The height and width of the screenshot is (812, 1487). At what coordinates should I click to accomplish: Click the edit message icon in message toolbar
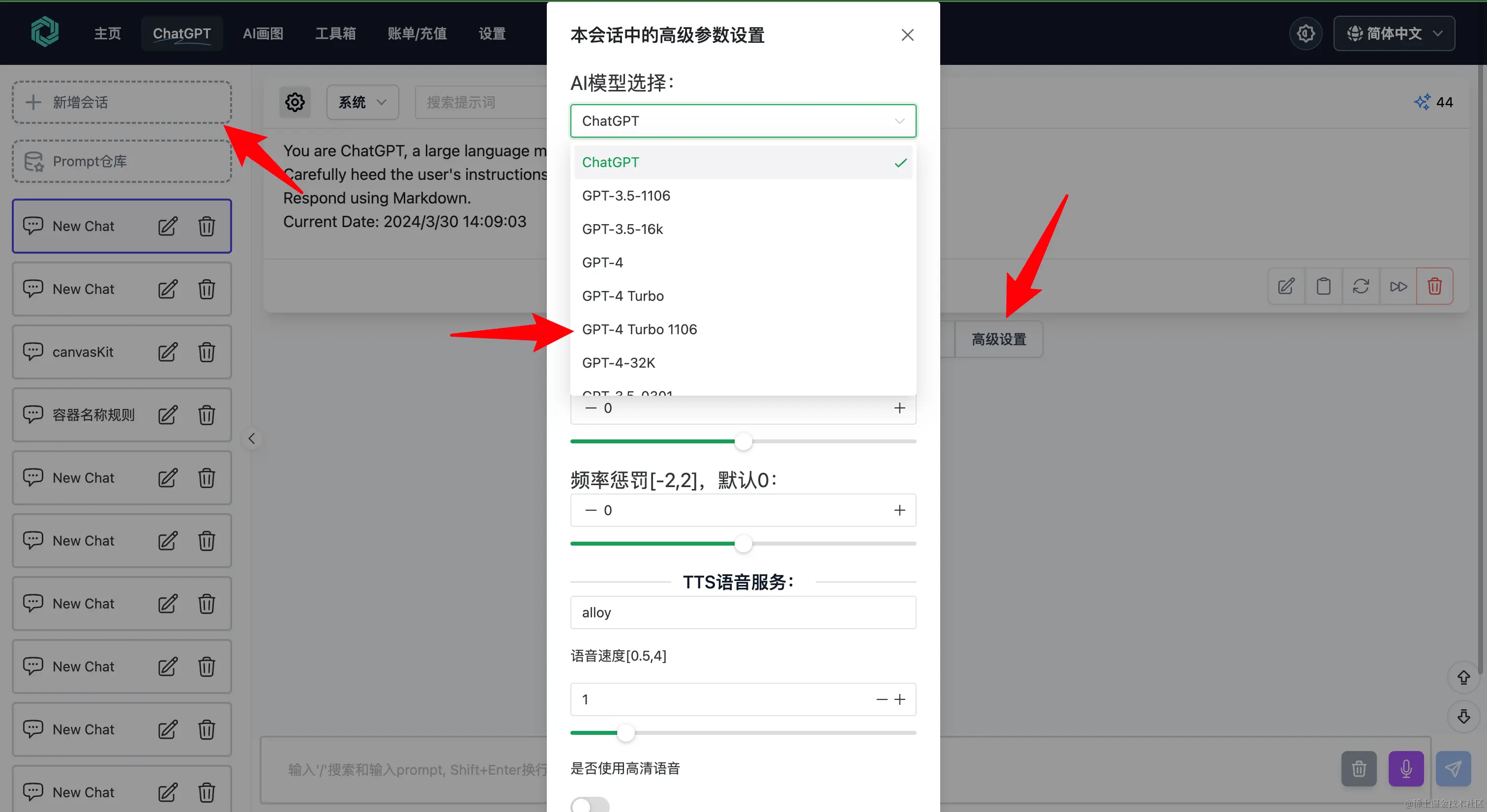coord(1286,286)
